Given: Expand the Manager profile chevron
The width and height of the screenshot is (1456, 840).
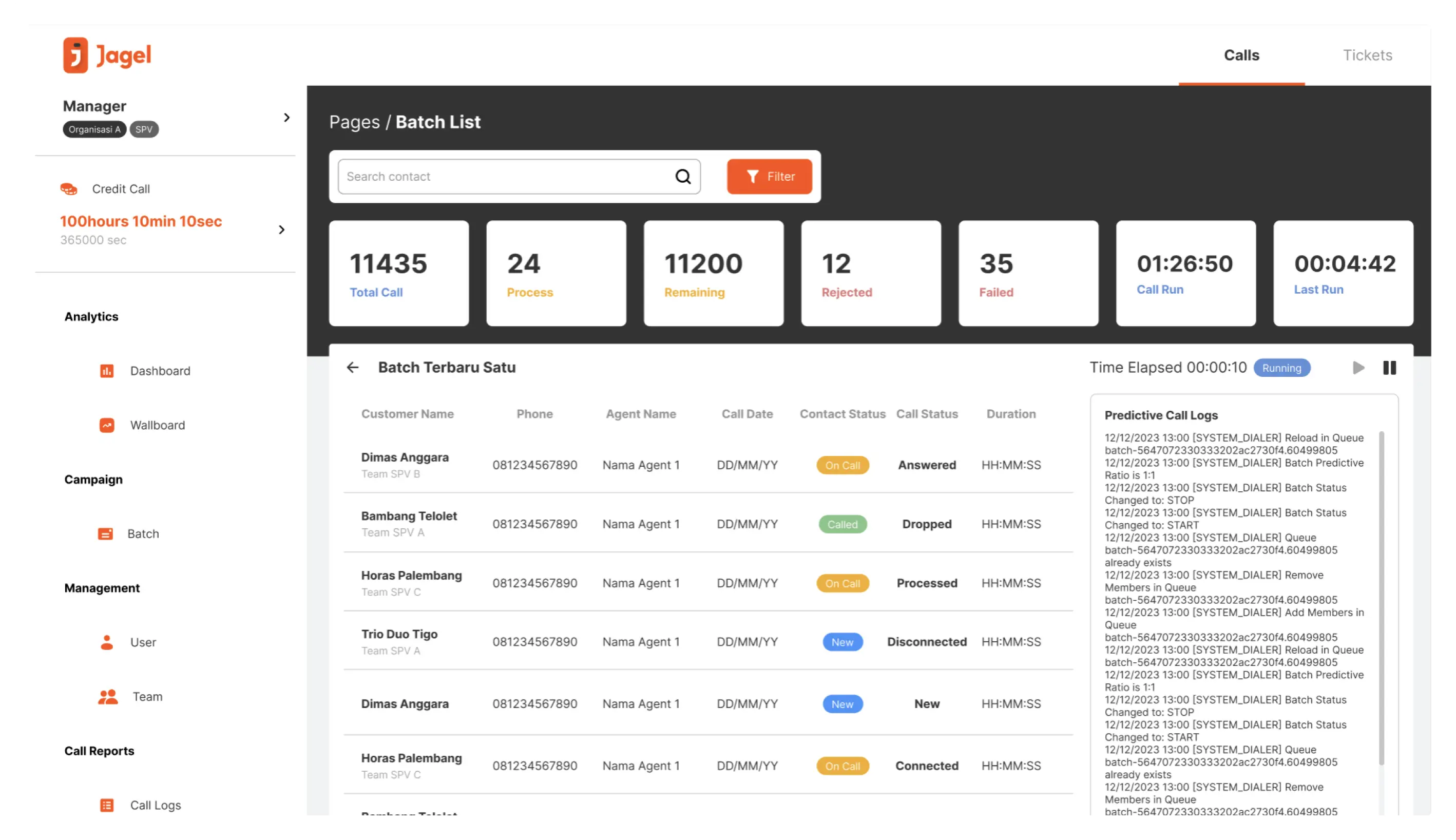Looking at the screenshot, I should coord(286,118).
